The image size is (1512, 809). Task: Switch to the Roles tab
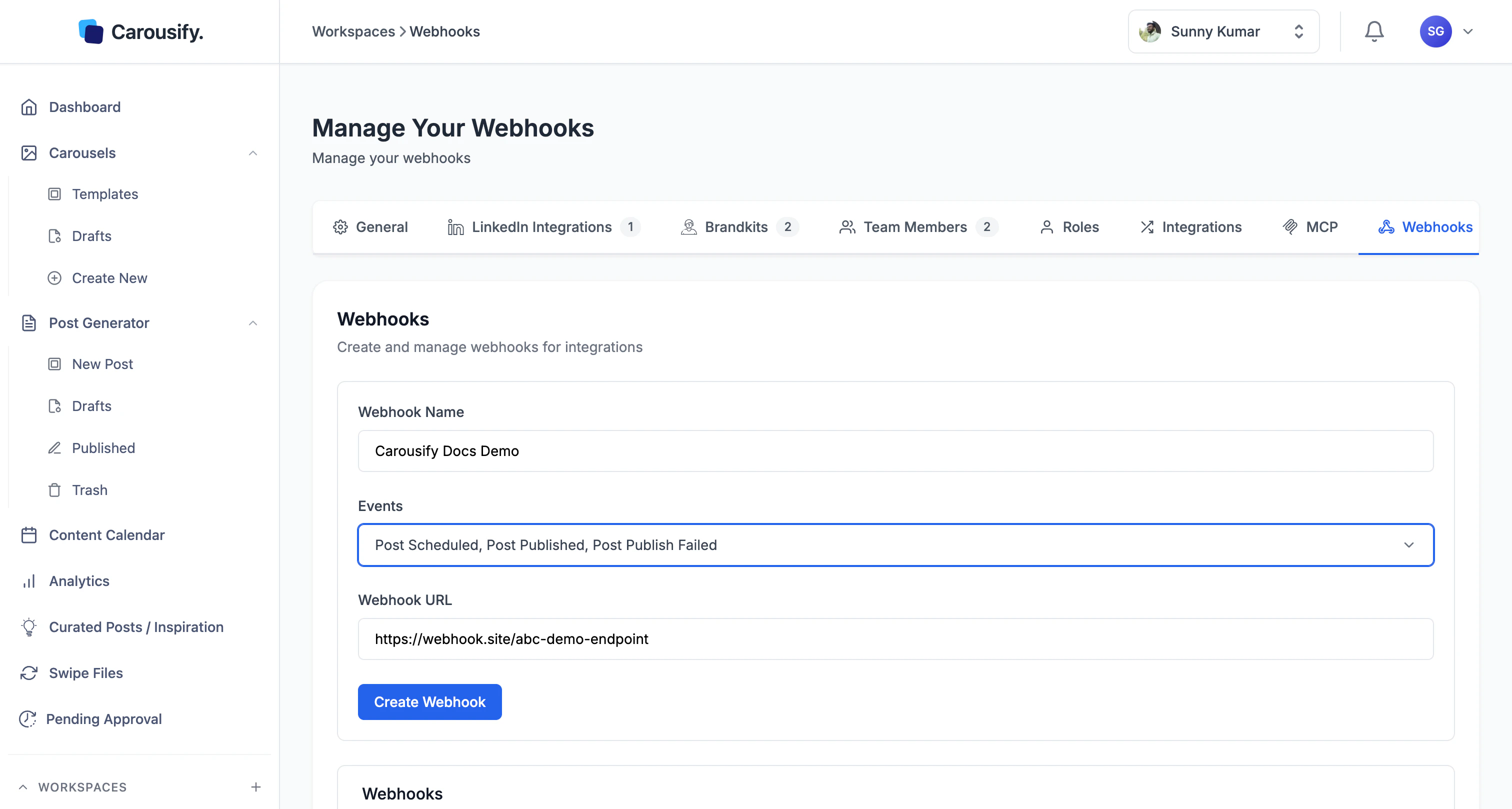1069,227
